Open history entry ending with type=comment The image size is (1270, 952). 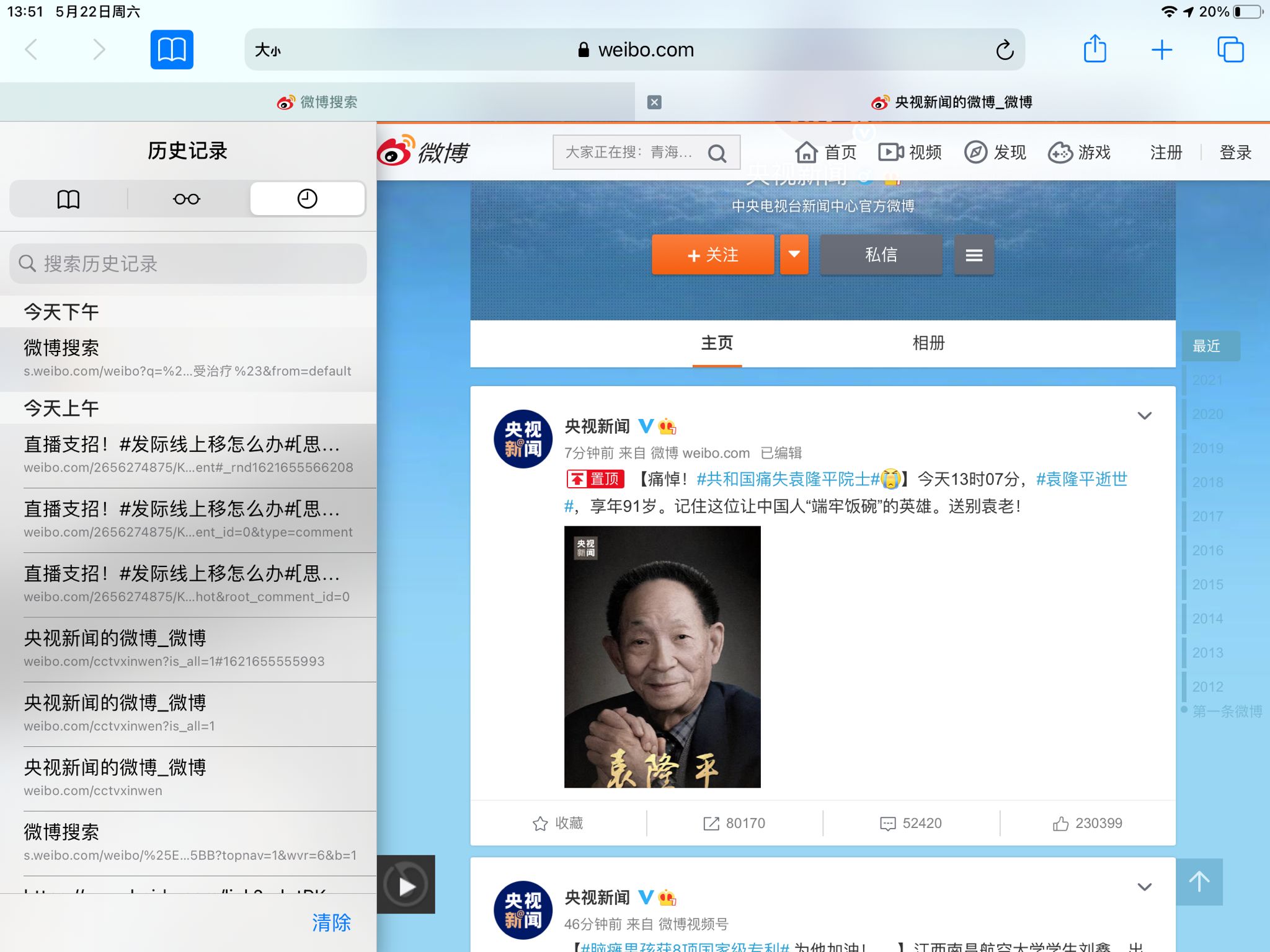(188, 519)
